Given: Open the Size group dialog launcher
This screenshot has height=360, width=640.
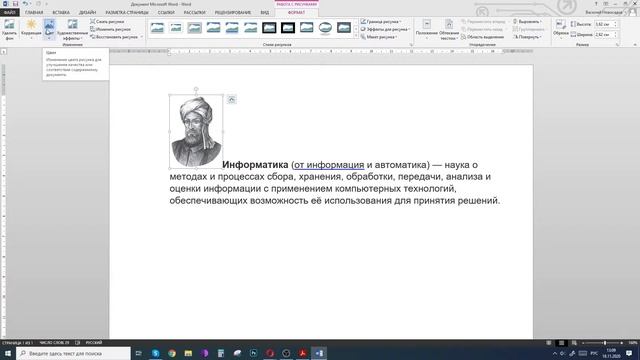Looking at the screenshot, I should (617, 44).
